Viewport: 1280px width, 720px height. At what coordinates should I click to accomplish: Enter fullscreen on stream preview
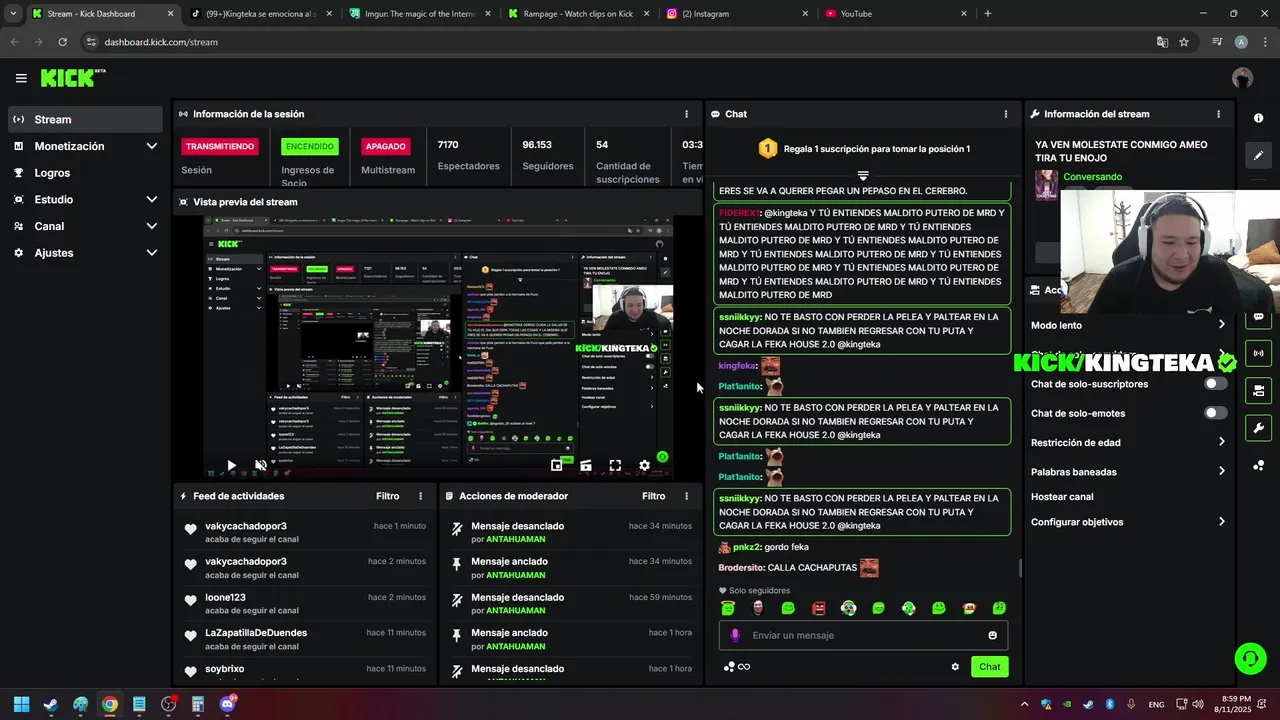(615, 465)
